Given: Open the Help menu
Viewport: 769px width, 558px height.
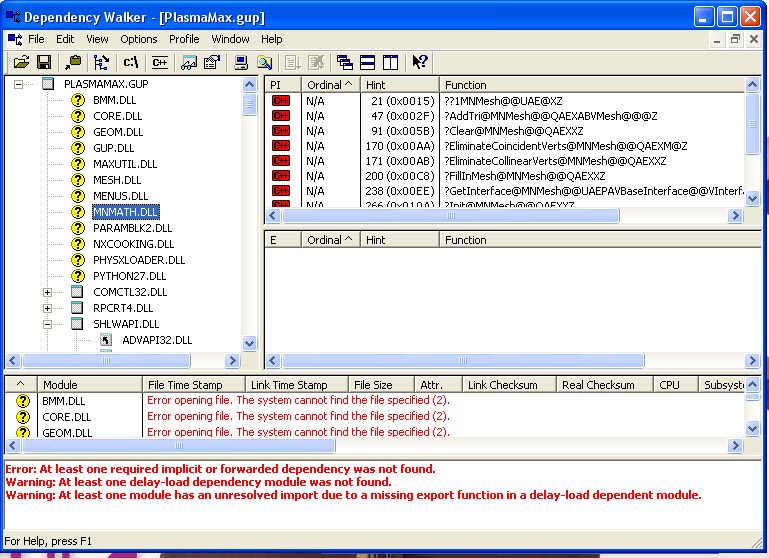Looking at the screenshot, I should tap(271, 39).
